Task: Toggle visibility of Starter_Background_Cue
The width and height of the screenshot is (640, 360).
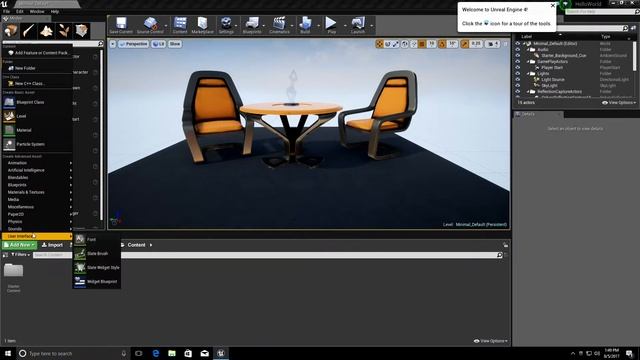Action: click(518, 56)
